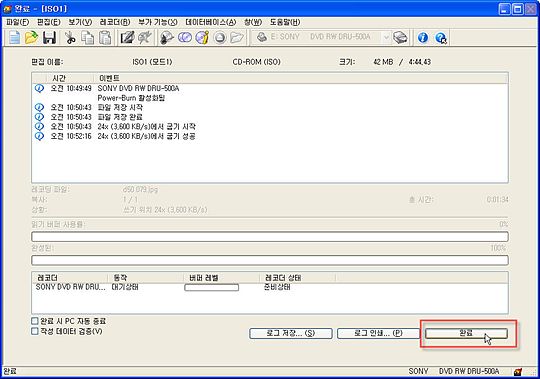Click the Eject disc round icon

point(220,38)
